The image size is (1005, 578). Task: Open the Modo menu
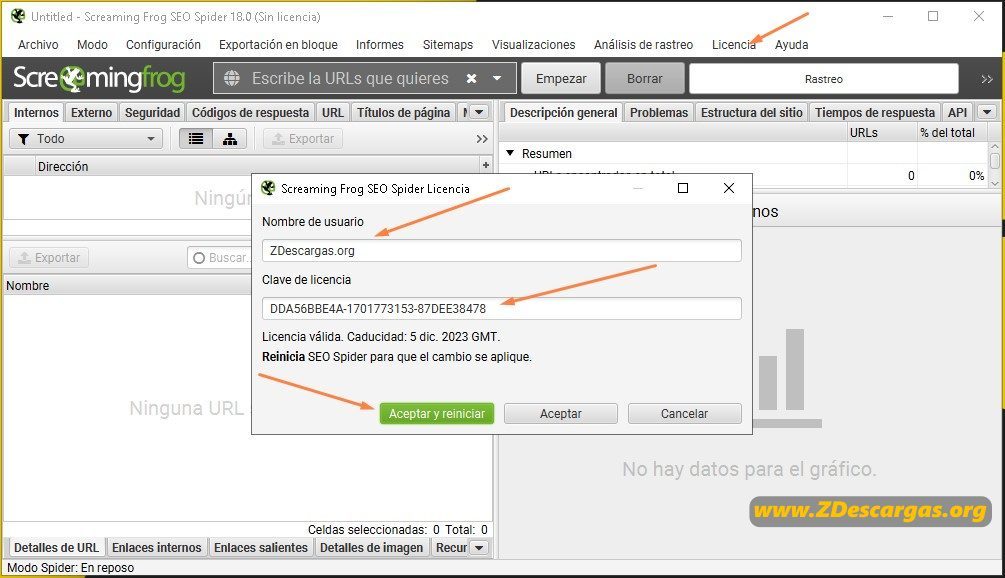(92, 45)
